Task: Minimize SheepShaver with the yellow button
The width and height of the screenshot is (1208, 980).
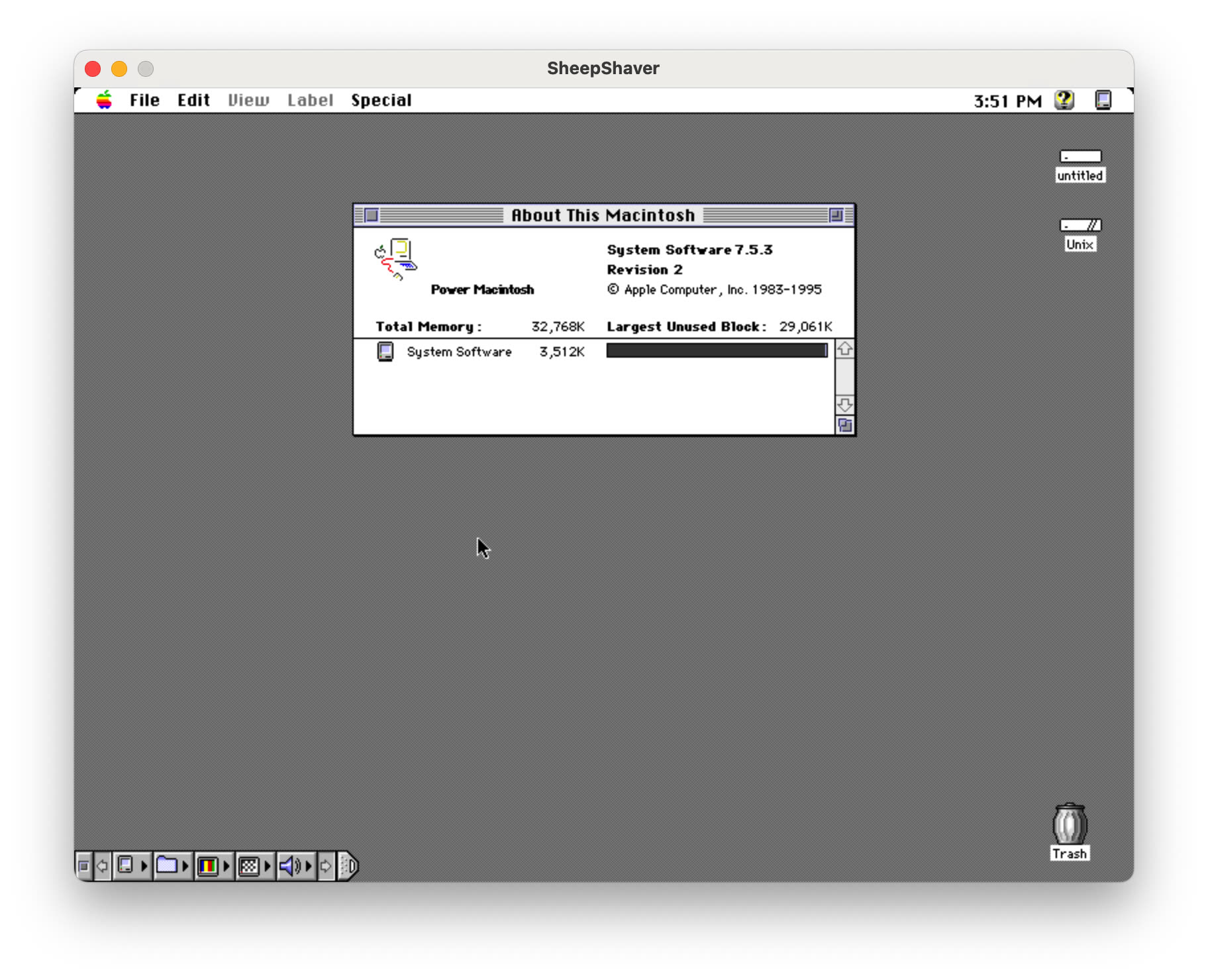Action: (119, 69)
